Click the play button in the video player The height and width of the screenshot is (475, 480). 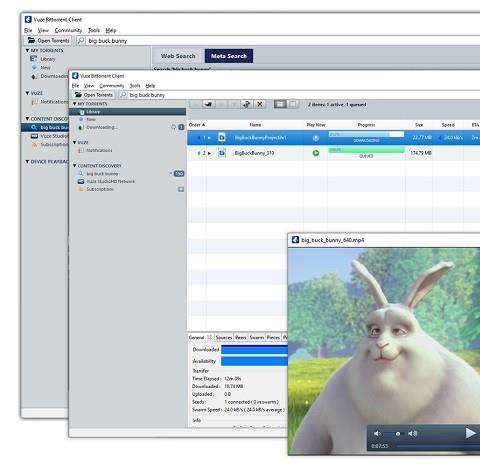click(470, 433)
